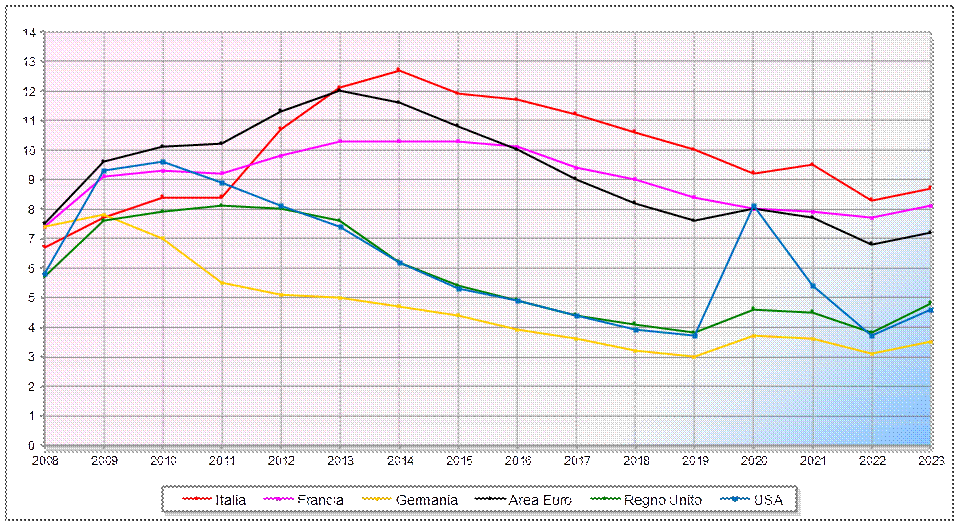The width and height of the screenshot is (961, 528).
Task: Click the 2021 label on the x-axis
Action: (x=813, y=460)
